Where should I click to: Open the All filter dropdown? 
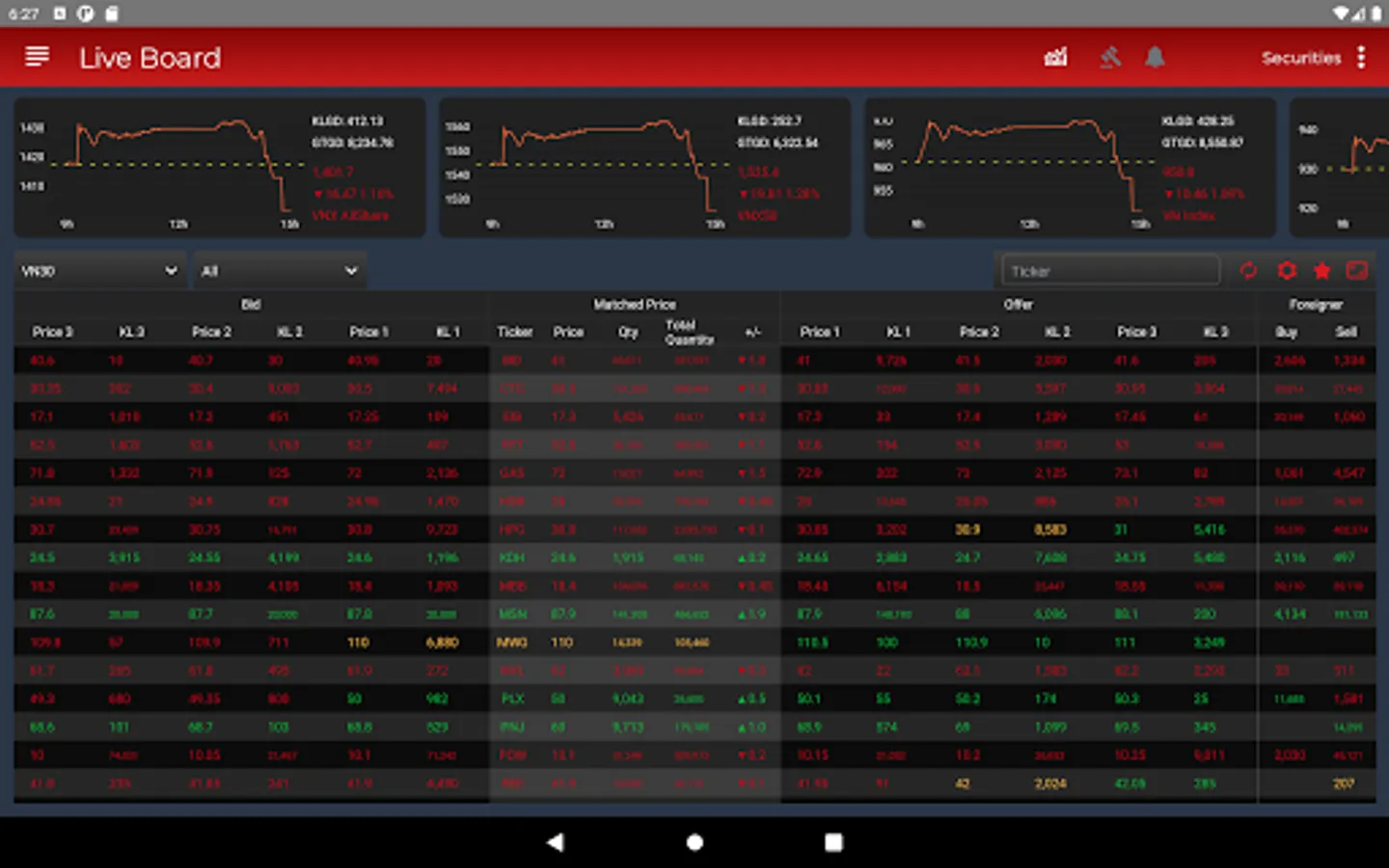pos(279,271)
